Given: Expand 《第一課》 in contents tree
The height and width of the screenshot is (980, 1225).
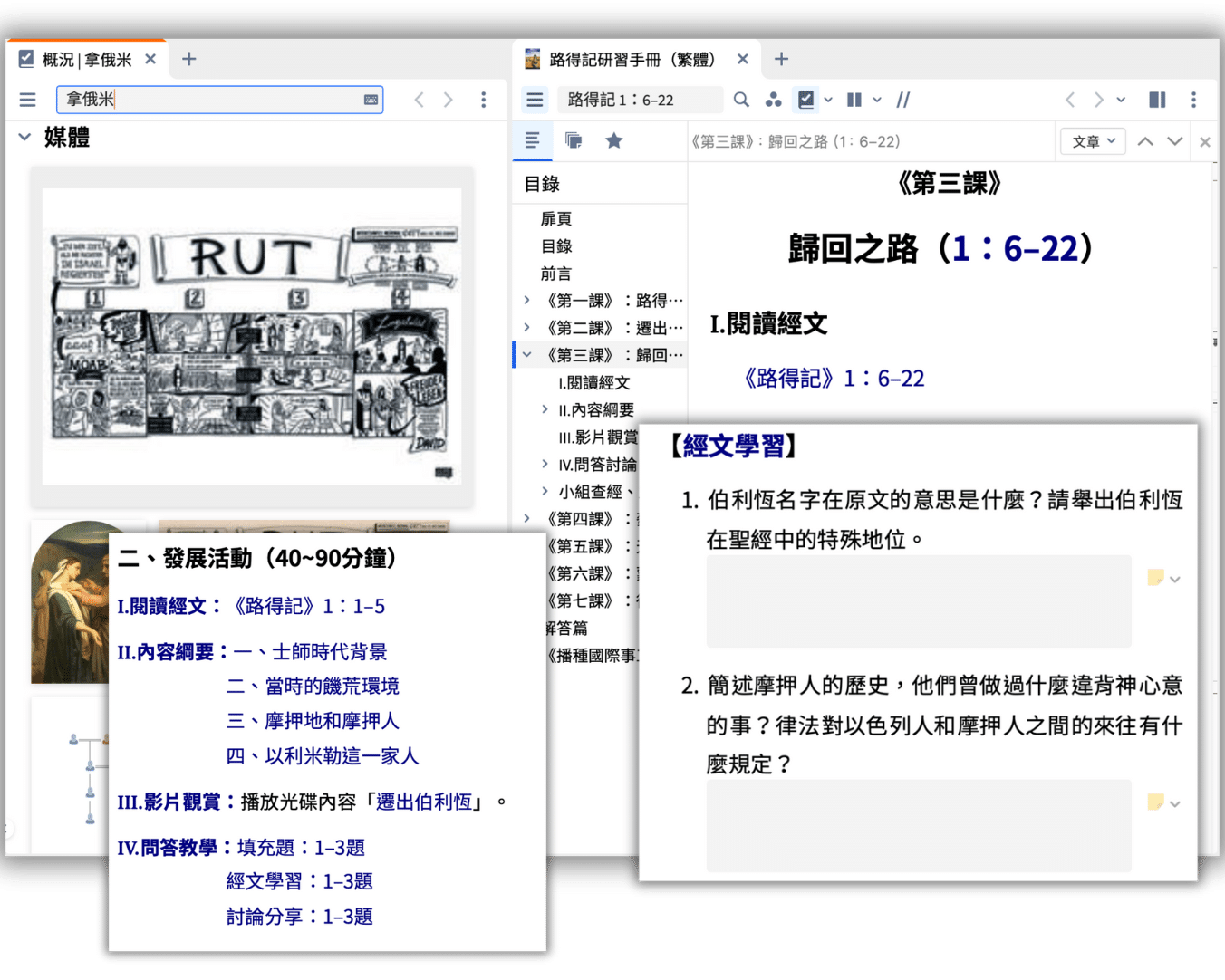Looking at the screenshot, I should click(526, 300).
